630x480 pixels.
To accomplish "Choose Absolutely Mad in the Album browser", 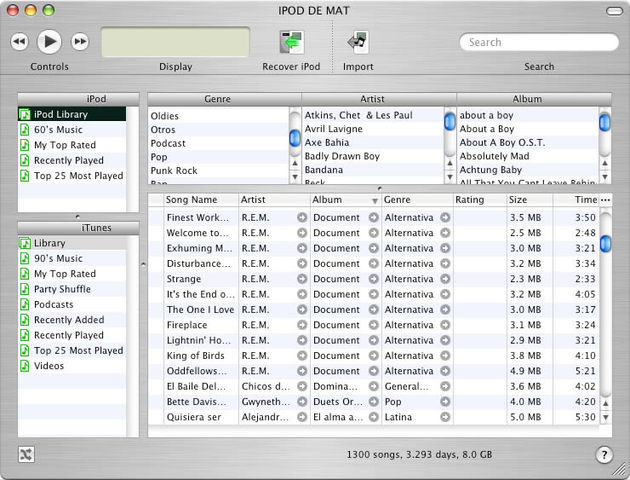I will click(528, 156).
